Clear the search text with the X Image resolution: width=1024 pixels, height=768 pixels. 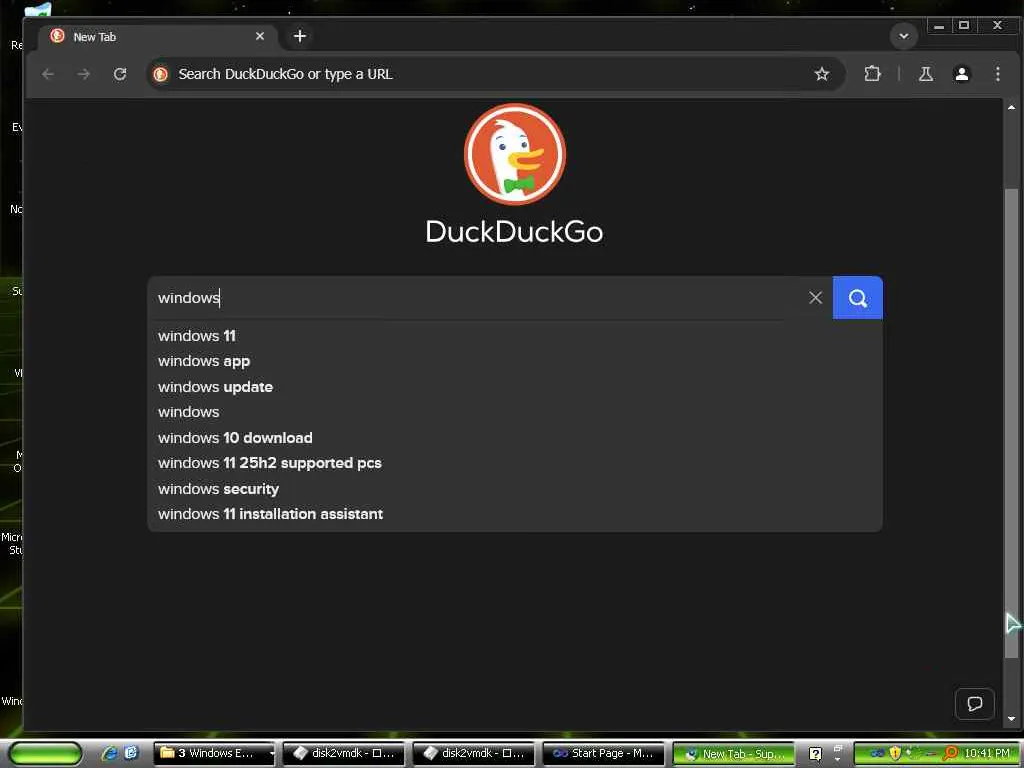pyautogui.click(x=815, y=298)
